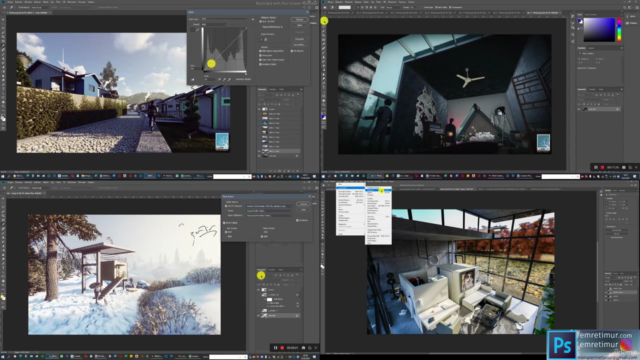Toggle Channel Overlays checkbox in Curves dialog
Screen dimensions: 640x360
coord(260,51)
